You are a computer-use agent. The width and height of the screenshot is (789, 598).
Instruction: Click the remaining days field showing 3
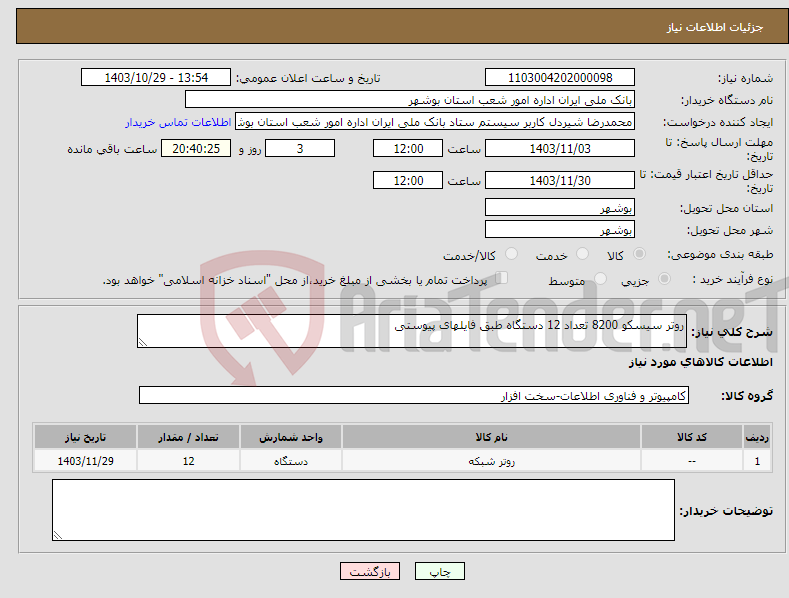pos(300,148)
